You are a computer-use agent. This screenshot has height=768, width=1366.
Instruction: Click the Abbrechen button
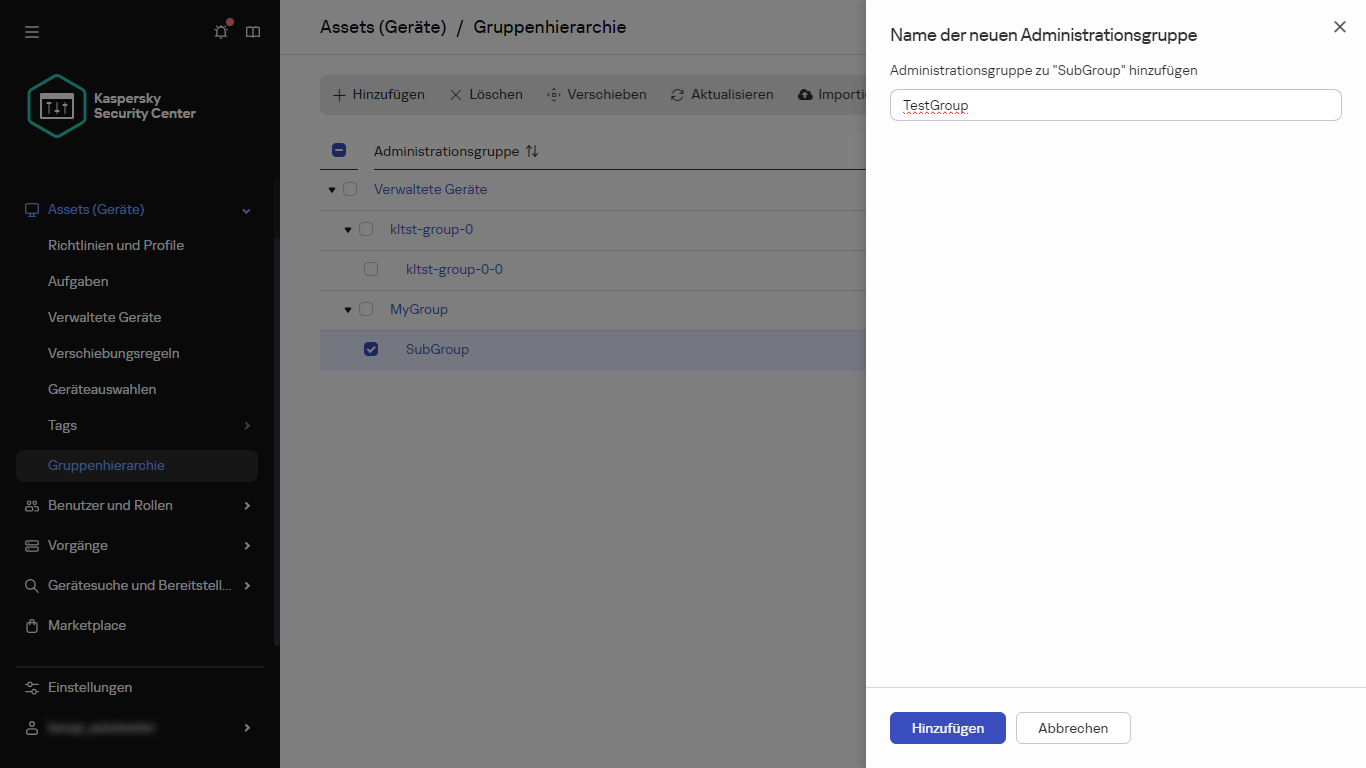pos(1073,728)
